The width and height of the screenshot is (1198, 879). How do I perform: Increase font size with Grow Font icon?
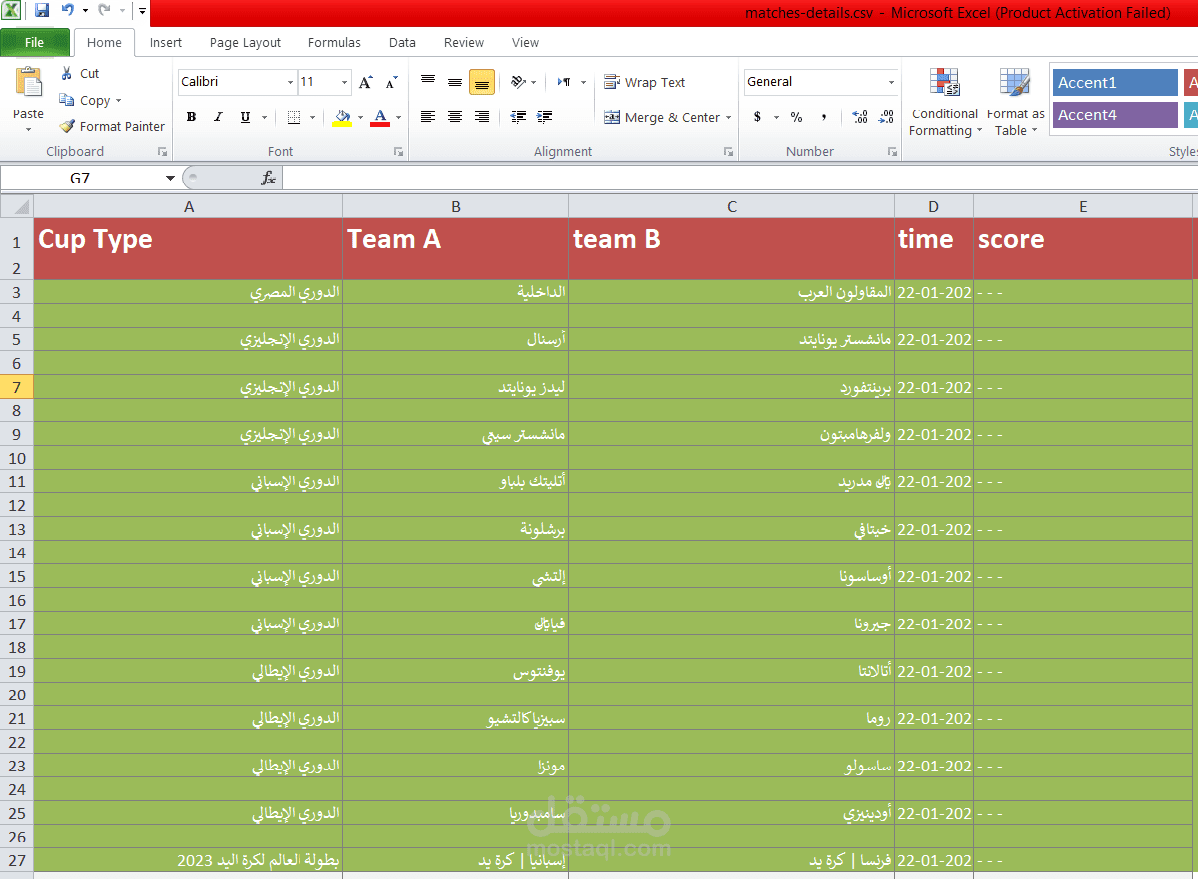point(366,82)
